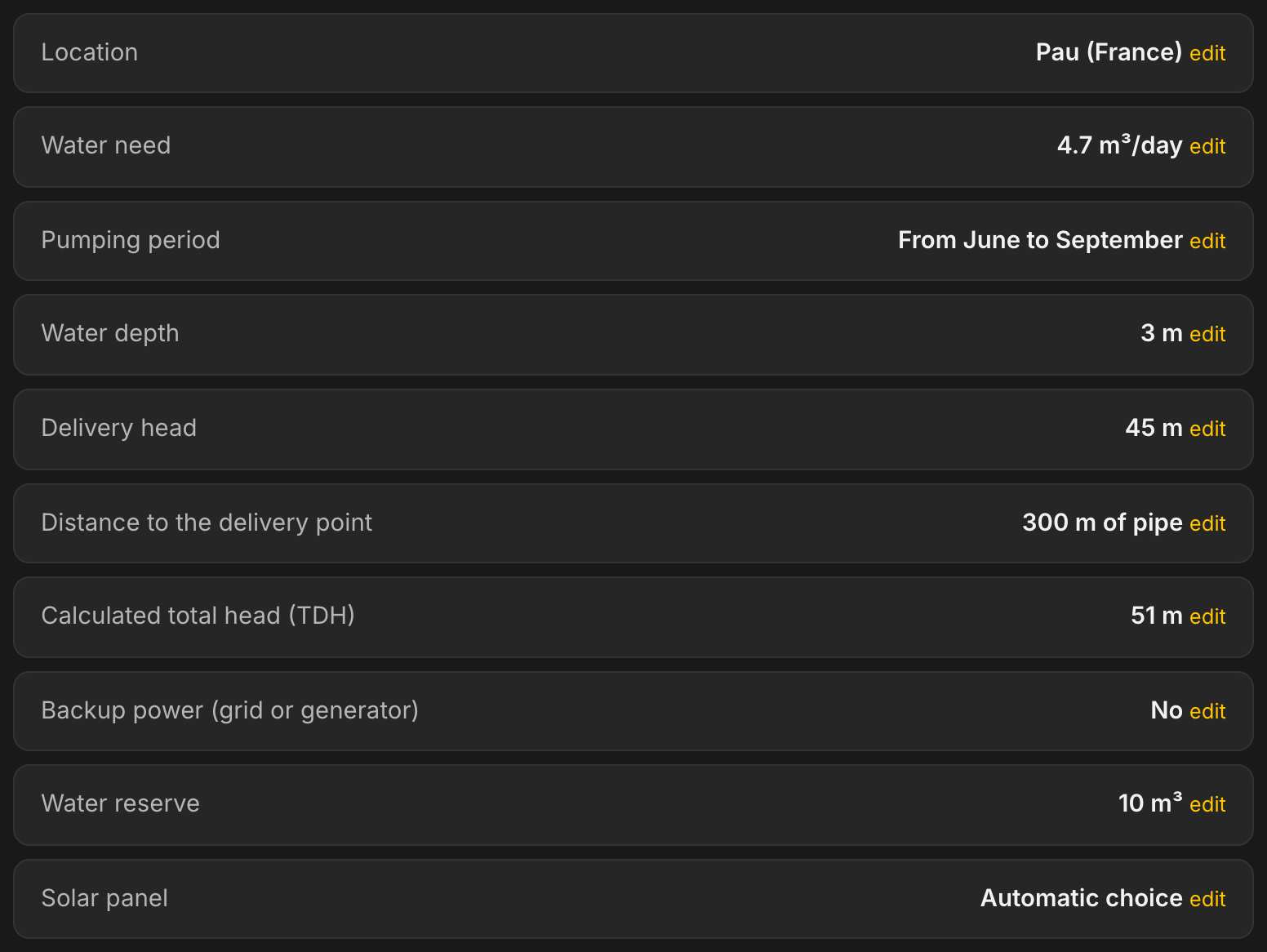Click the '45 m' delivery head value
Image resolution: width=1267 pixels, height=952 pixels.
[x=1154, y=428]
